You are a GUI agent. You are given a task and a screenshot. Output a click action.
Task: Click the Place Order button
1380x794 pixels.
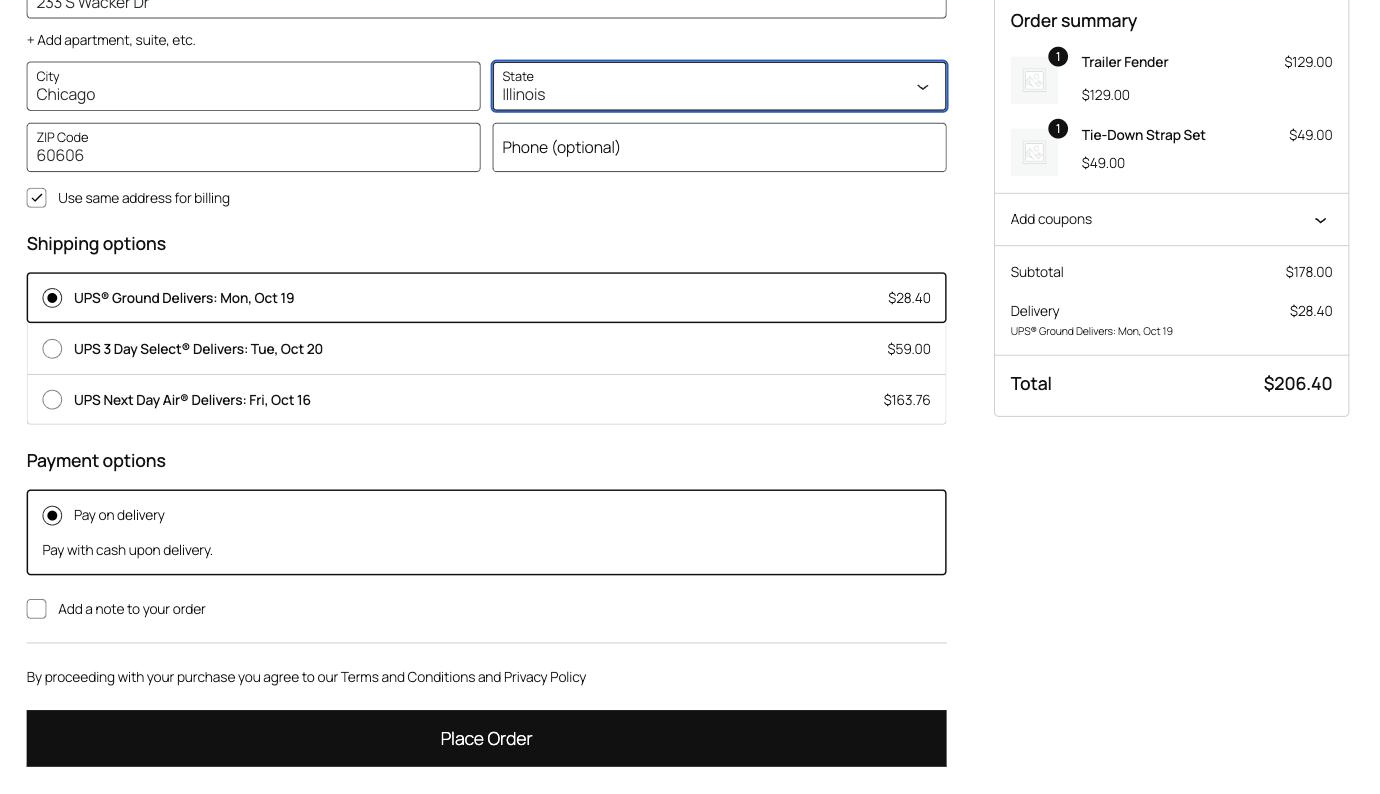(x=486, y=739)
